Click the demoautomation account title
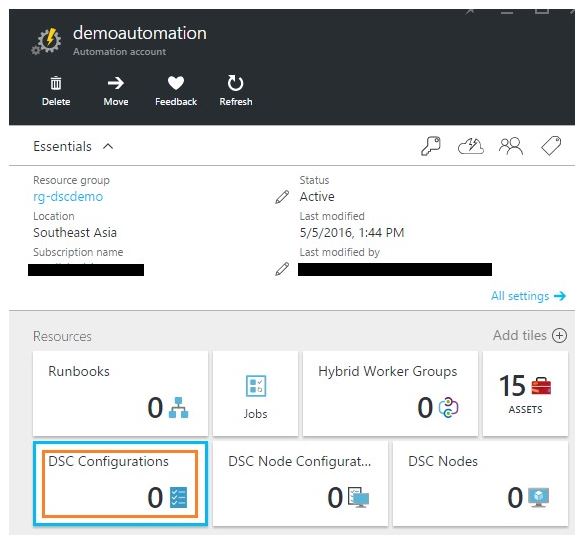Screen dimensions: 586x545 pos(140,33)
